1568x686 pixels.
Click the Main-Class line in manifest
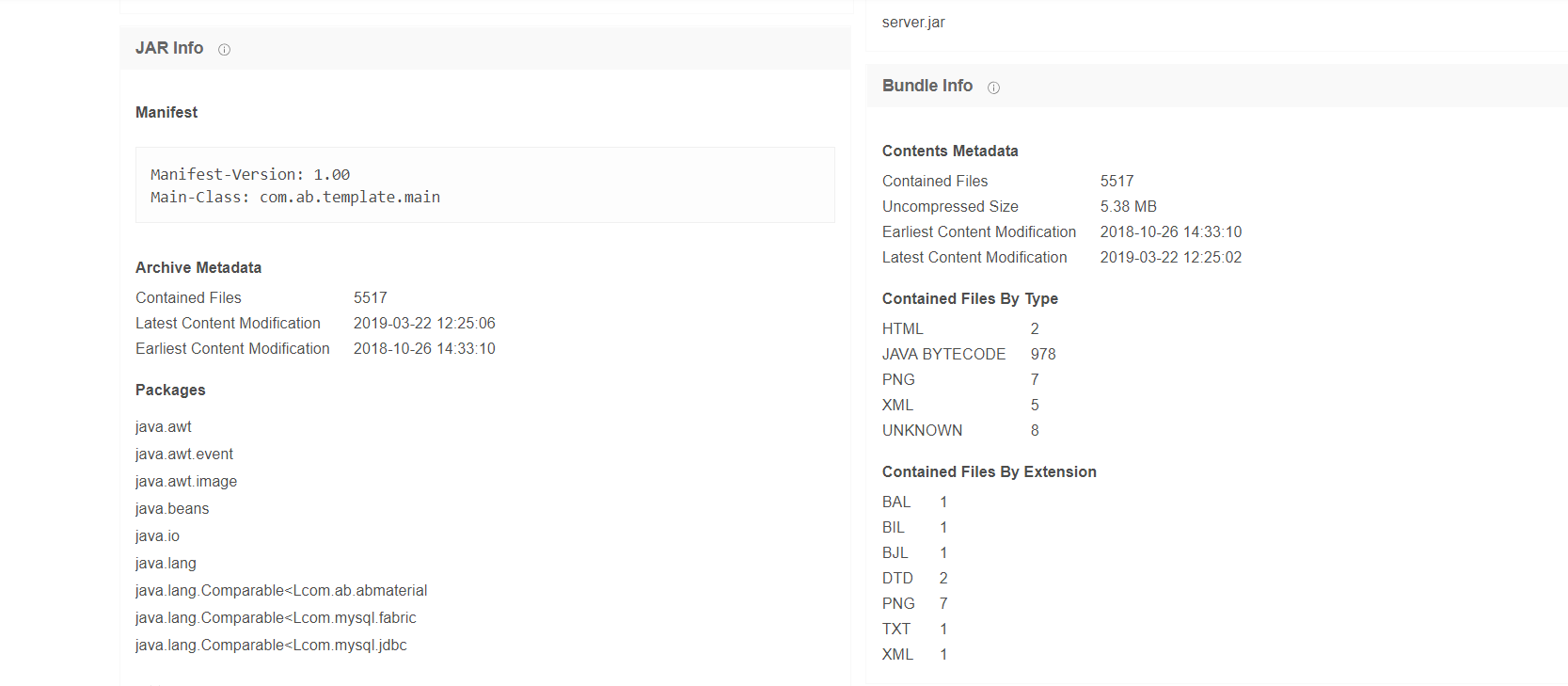[295, 198]
